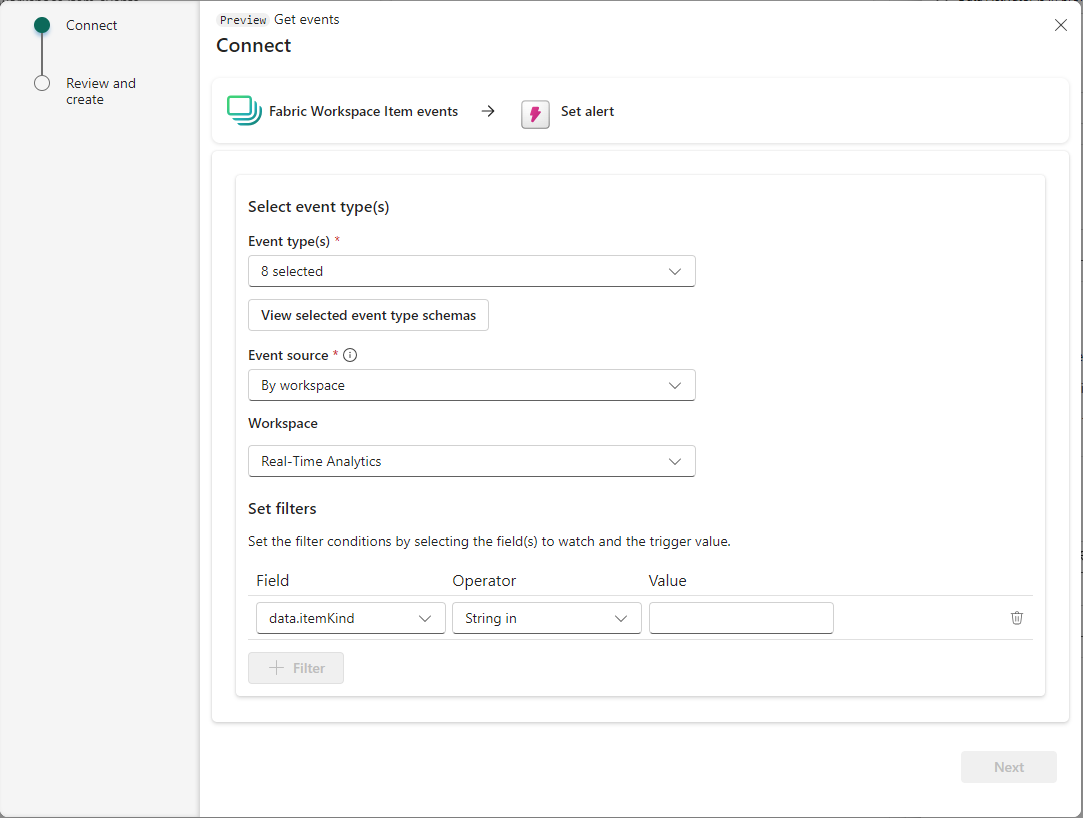
Task: Click View selected event type schemas button
Action: [368, 315]
